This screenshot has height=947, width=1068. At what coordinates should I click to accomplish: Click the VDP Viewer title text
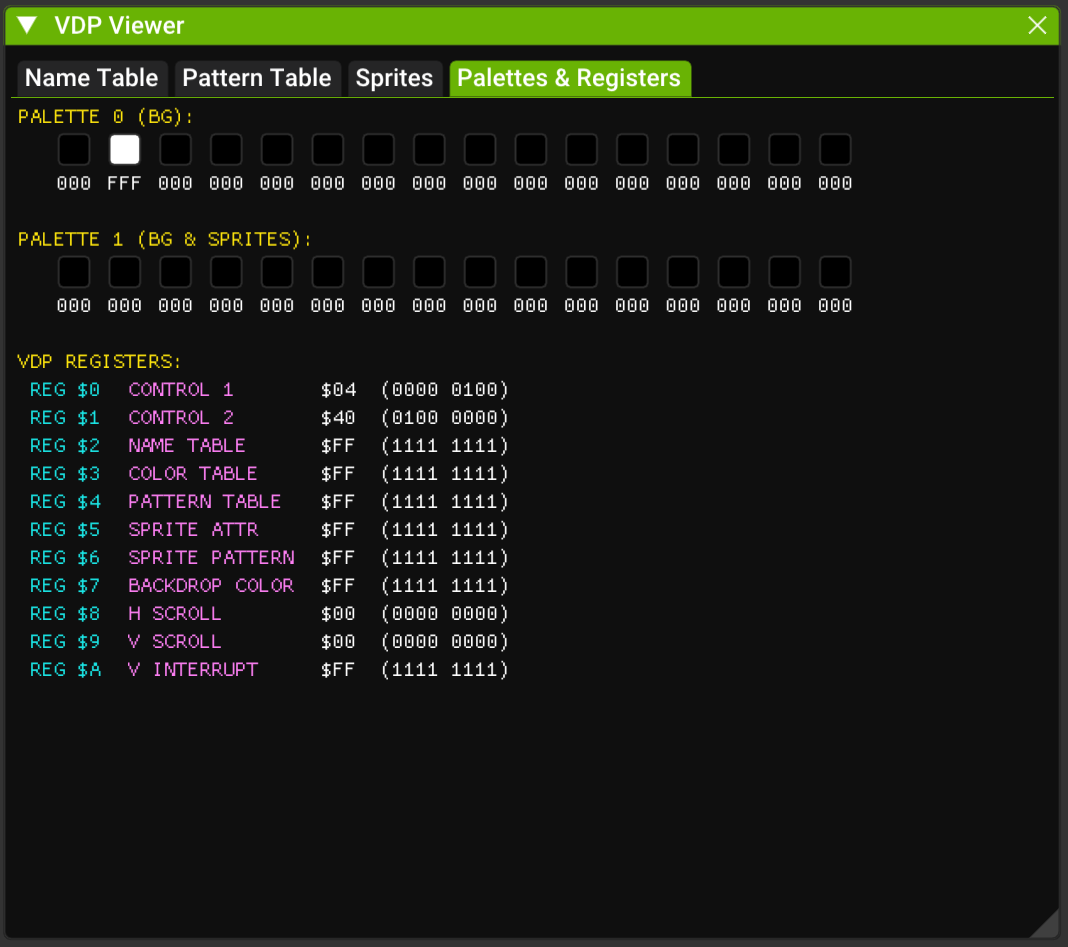click(119, 25)
